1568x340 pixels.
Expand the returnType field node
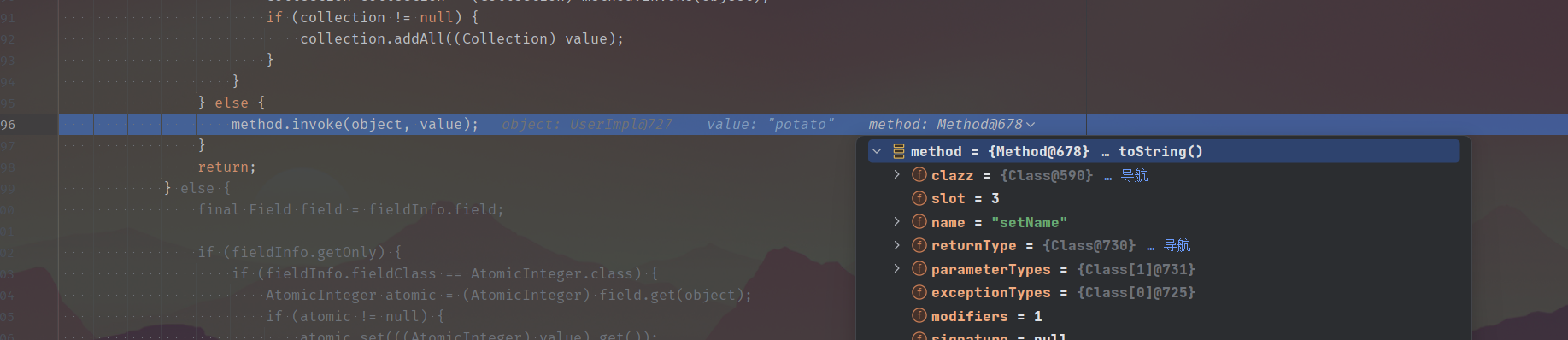(x=896, y=245)
